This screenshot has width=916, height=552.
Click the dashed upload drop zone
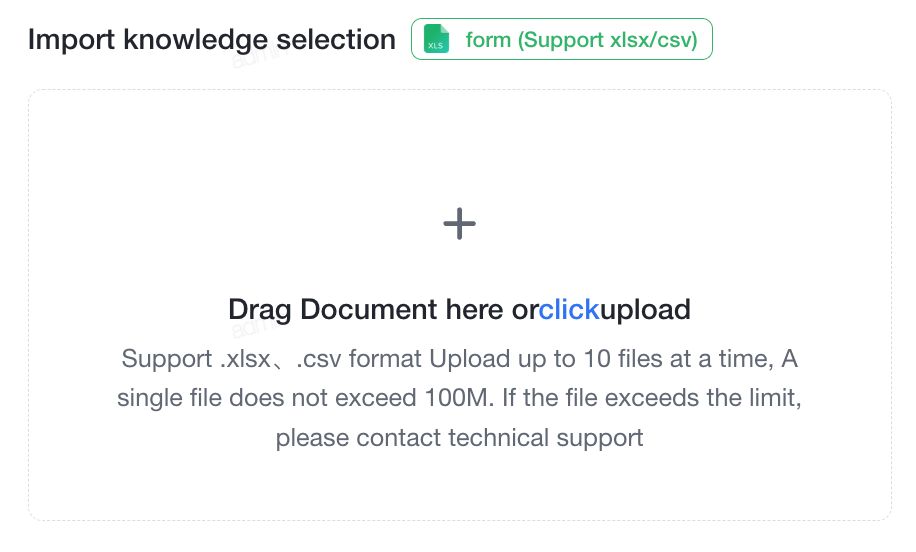(460, 305)
